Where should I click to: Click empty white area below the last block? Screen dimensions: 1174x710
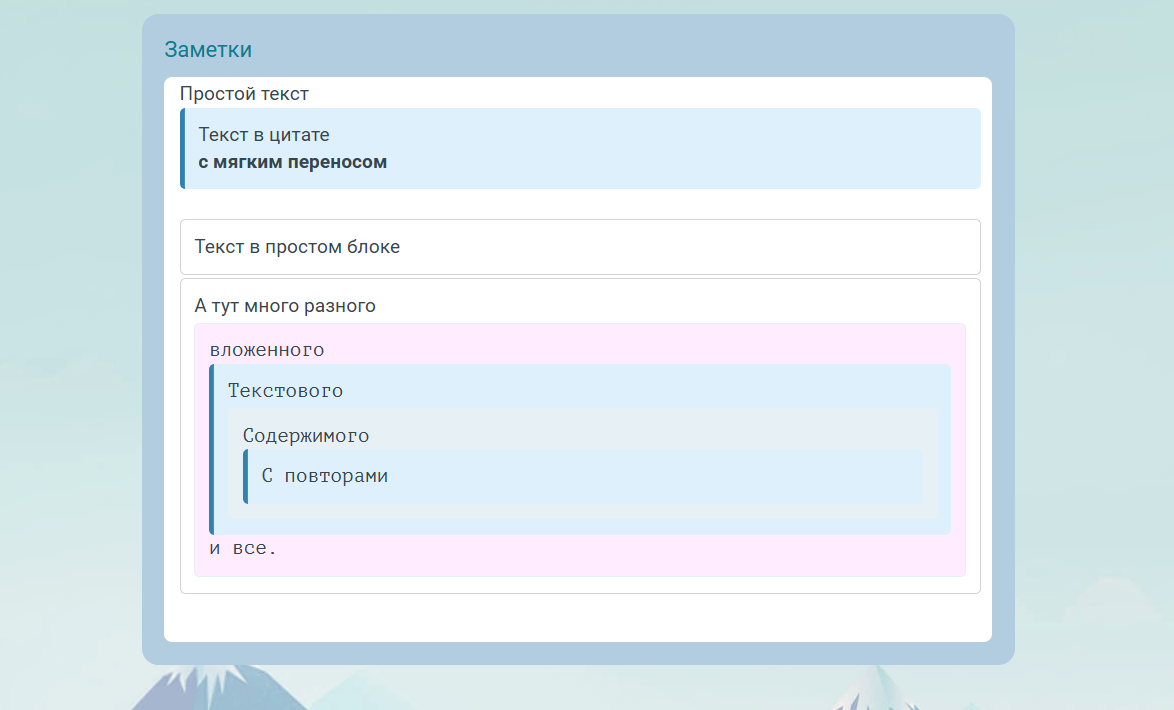point(578,618)
